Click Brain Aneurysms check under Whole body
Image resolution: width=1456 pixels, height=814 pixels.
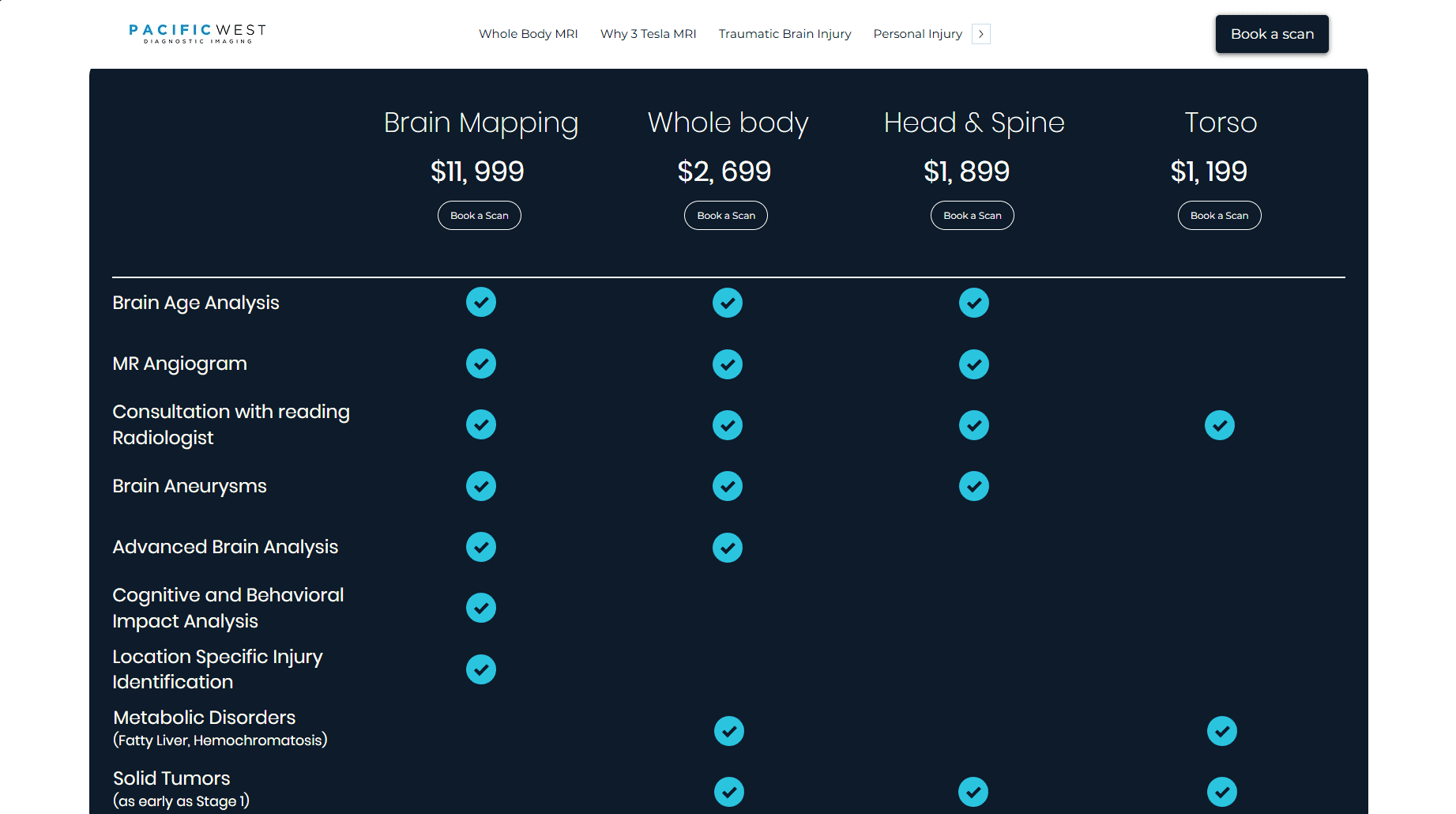tap(728, 486)
